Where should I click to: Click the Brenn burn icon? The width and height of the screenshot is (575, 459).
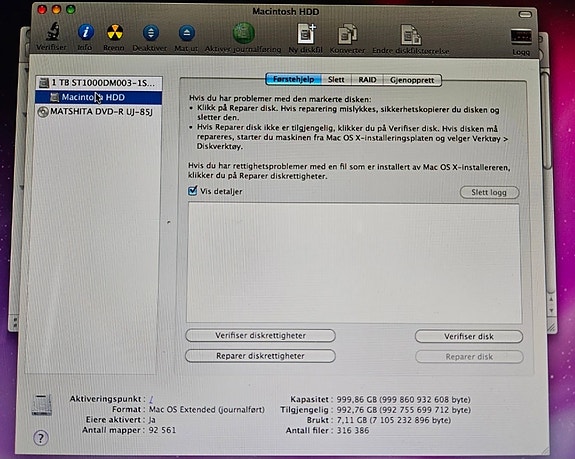(115, 32)
